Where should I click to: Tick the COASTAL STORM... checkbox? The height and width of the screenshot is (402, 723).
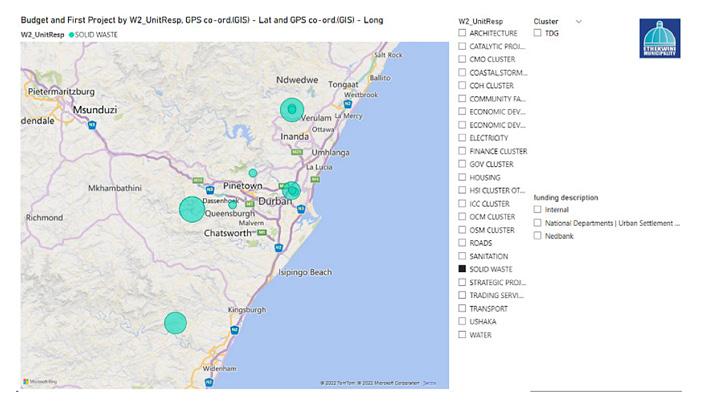(462, 72)
